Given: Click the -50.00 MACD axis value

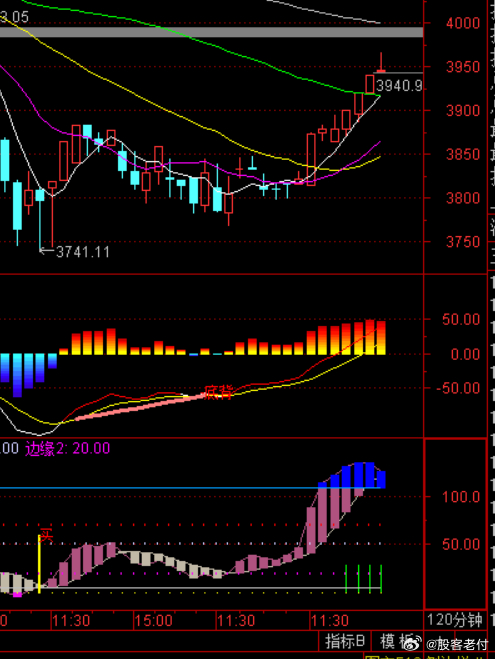Looking at the screenshot, I should [458, 388].
